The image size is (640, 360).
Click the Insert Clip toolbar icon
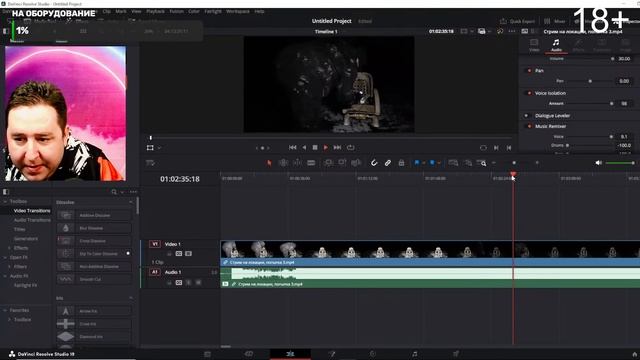[328, 163]
